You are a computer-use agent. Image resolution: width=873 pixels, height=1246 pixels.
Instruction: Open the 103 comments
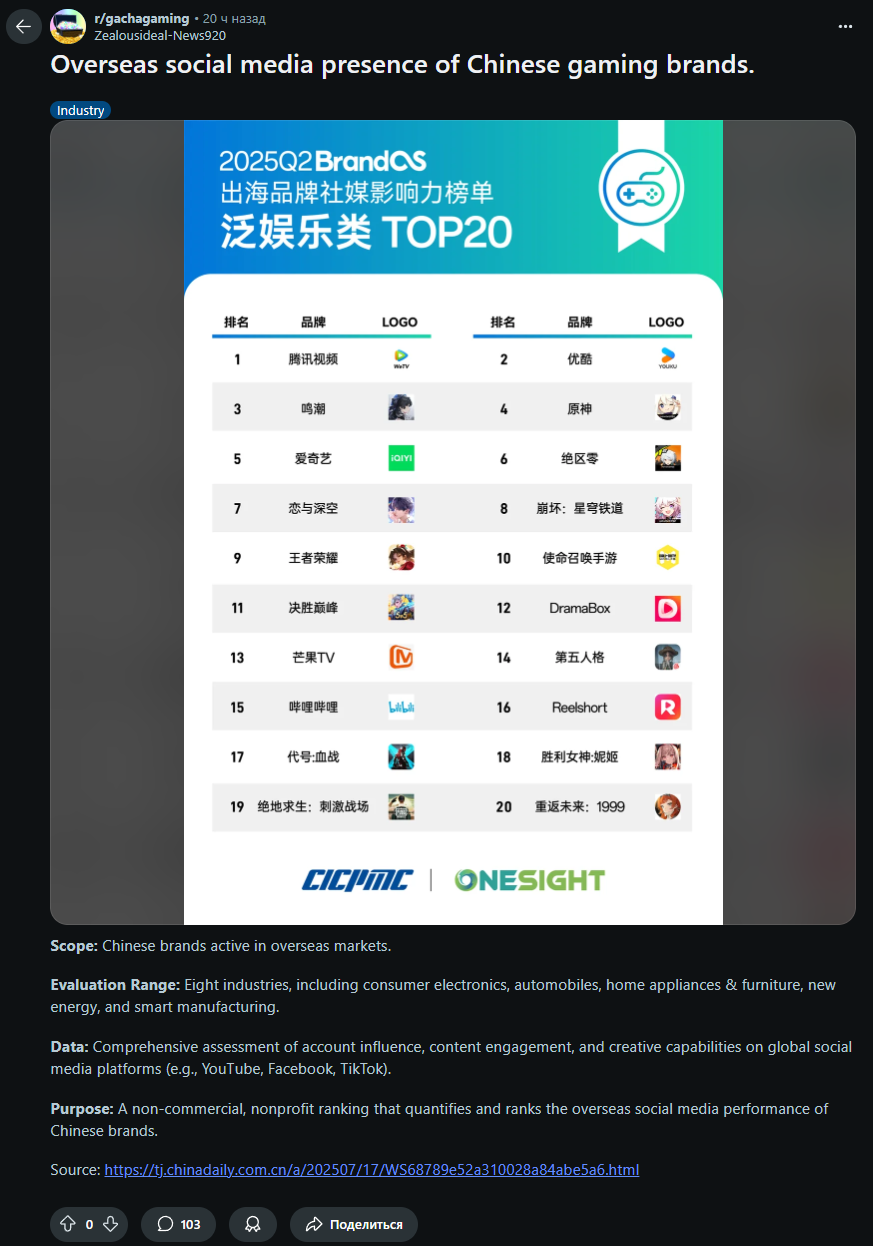click(x=178, y=1224)
